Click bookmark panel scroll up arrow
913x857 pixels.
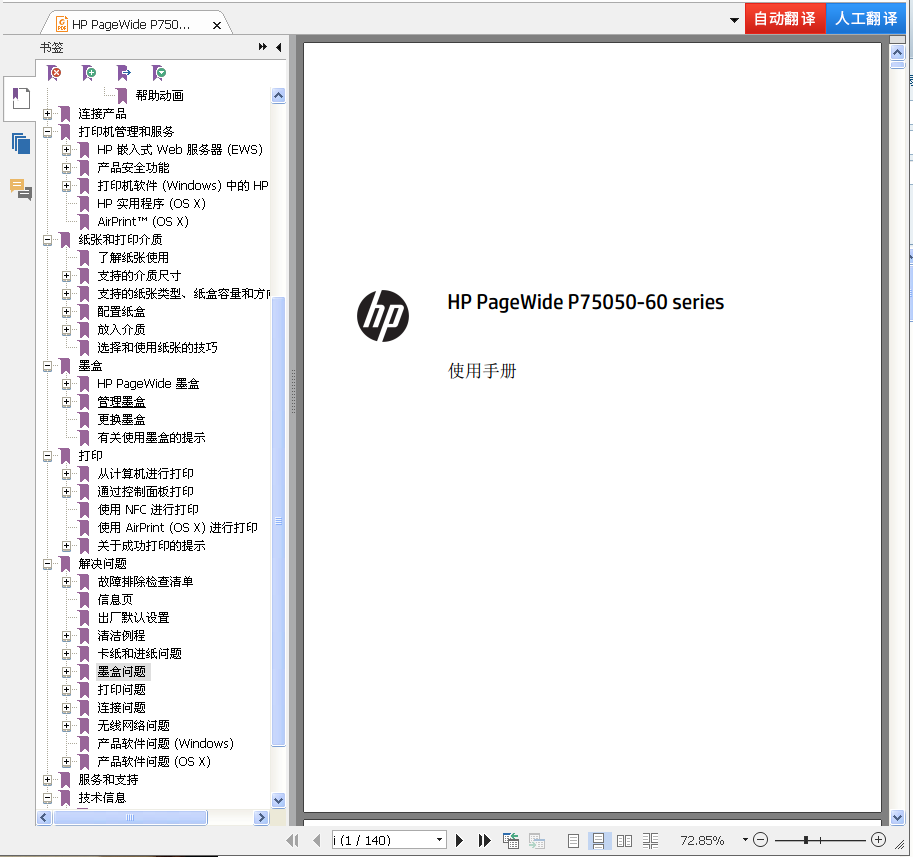[x=278, y=95]
